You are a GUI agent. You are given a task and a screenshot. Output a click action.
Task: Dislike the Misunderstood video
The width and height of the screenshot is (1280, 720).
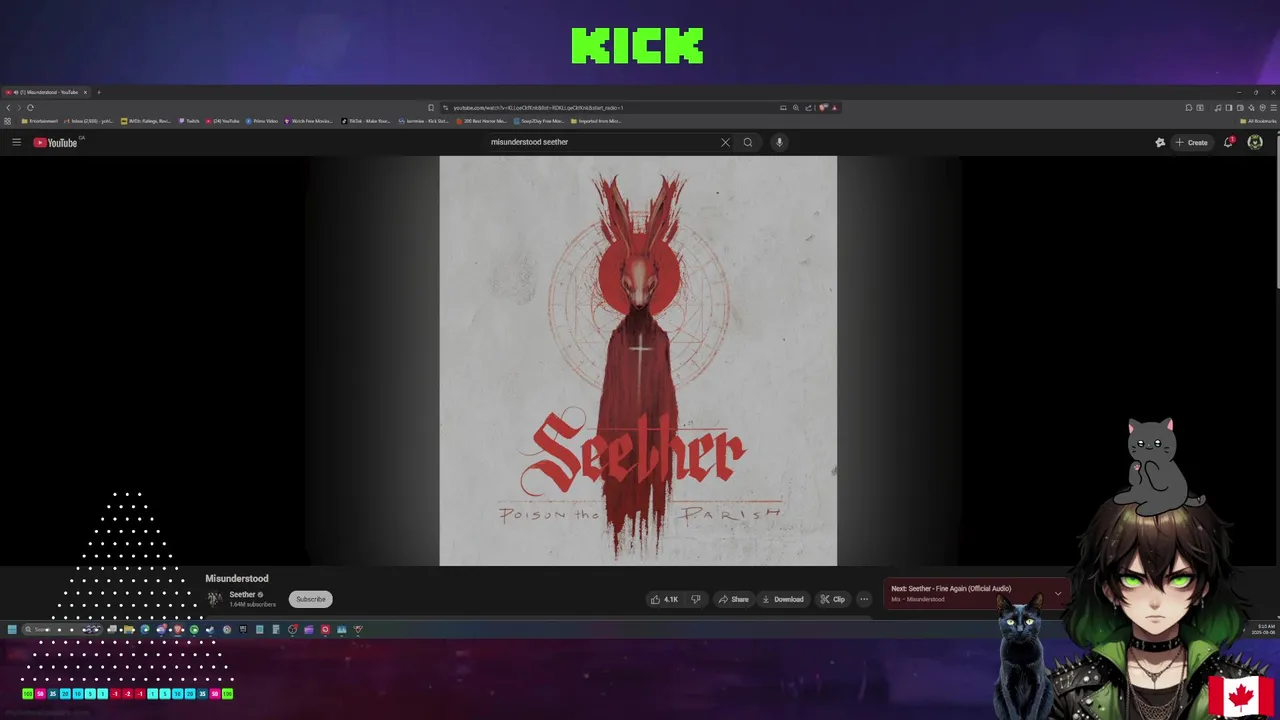[x=696, y=599]
